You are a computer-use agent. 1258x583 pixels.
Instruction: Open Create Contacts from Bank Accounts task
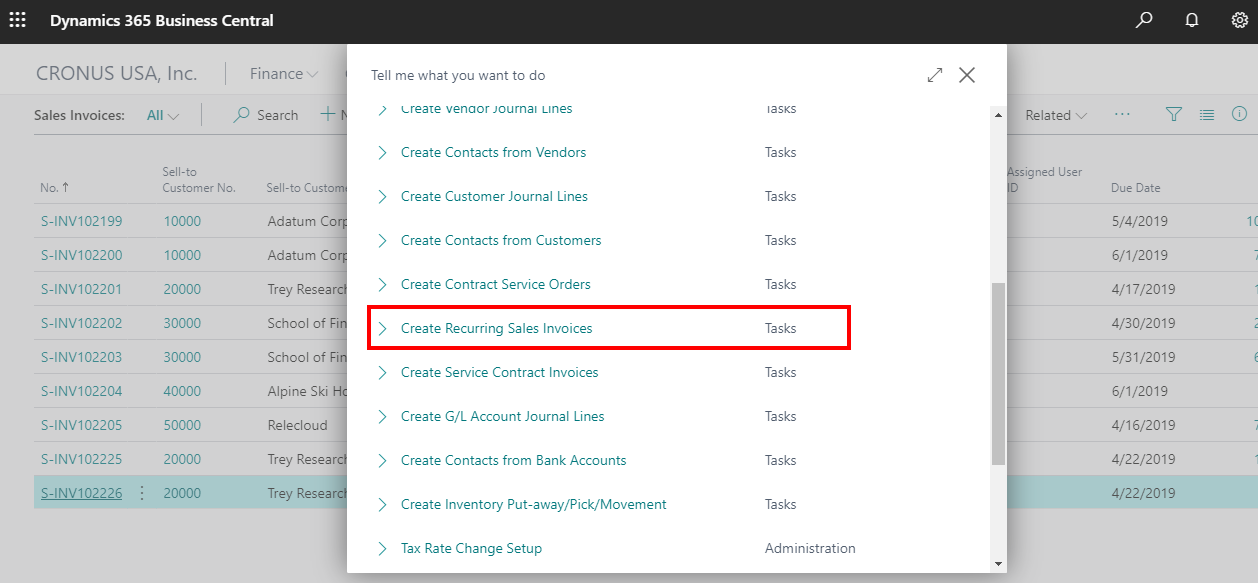pos(514,460)
